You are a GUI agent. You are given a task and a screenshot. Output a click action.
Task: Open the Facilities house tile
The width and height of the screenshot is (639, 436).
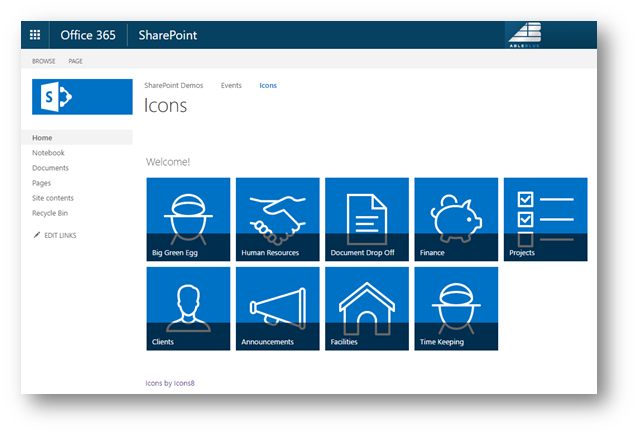367,308
